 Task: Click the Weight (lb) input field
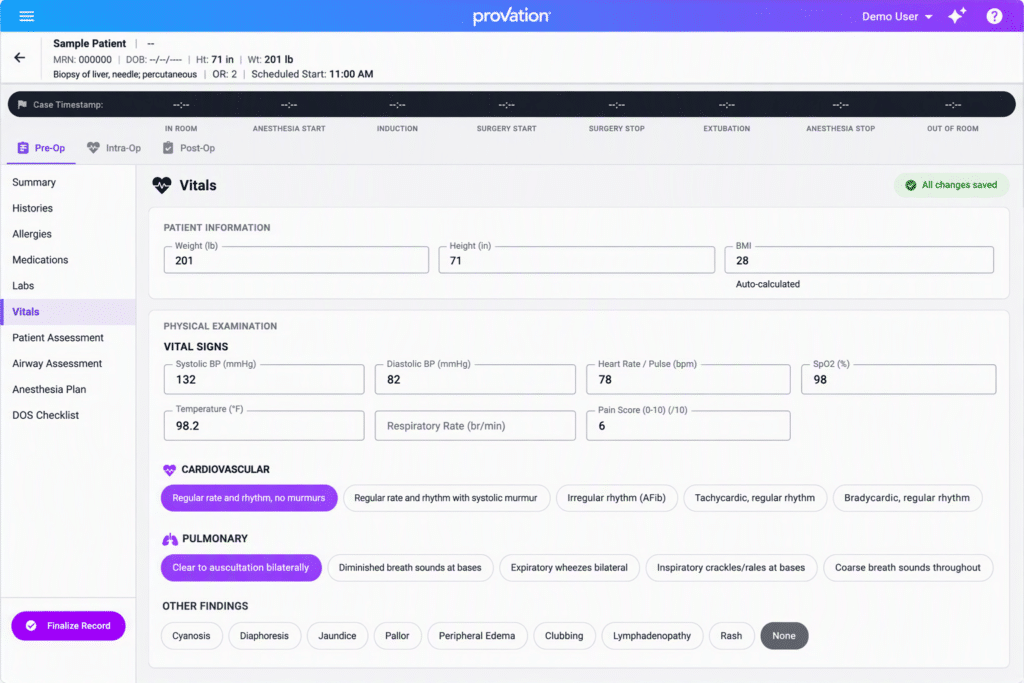pos(296,260)
